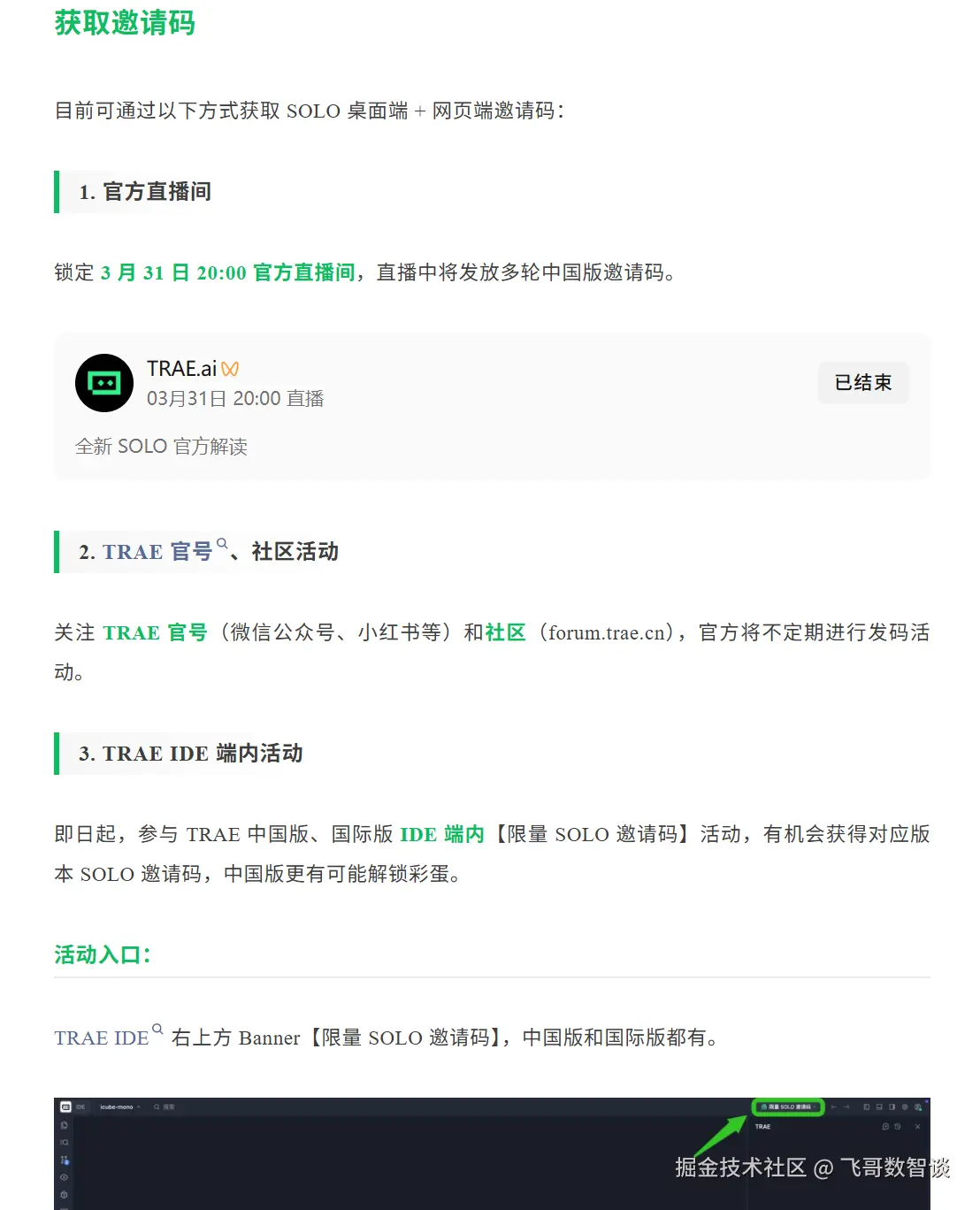980x1210 pixels.
Task: Toggle the right sidebar layout icon
Action: [x=892, y=1107]
